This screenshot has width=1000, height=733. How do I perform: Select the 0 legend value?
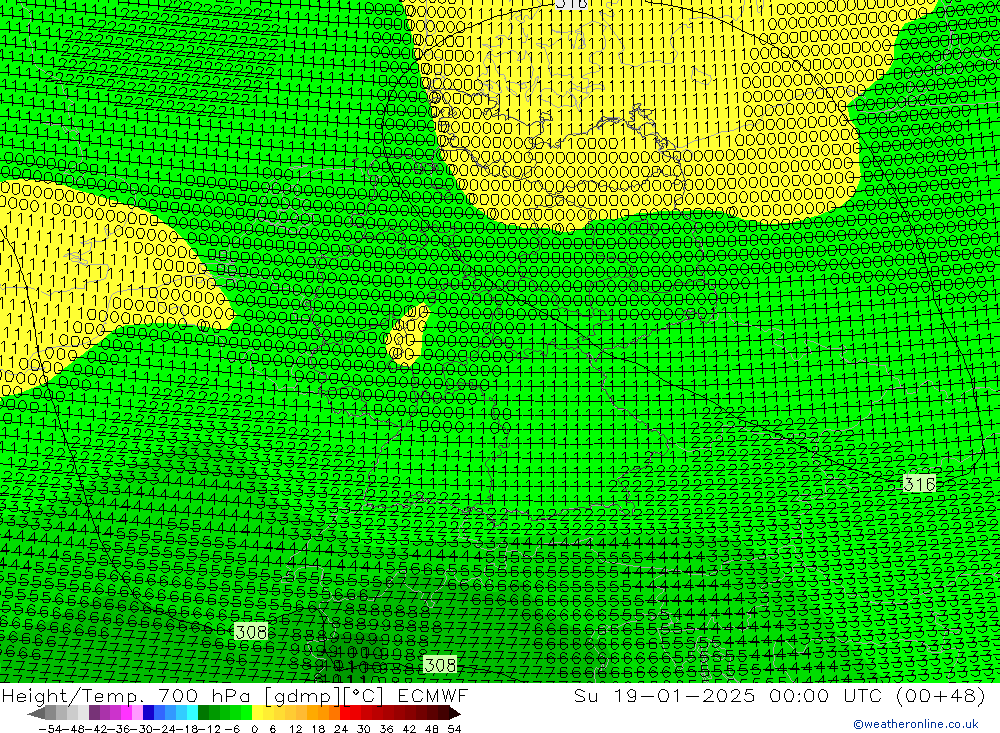pos(254,729)
